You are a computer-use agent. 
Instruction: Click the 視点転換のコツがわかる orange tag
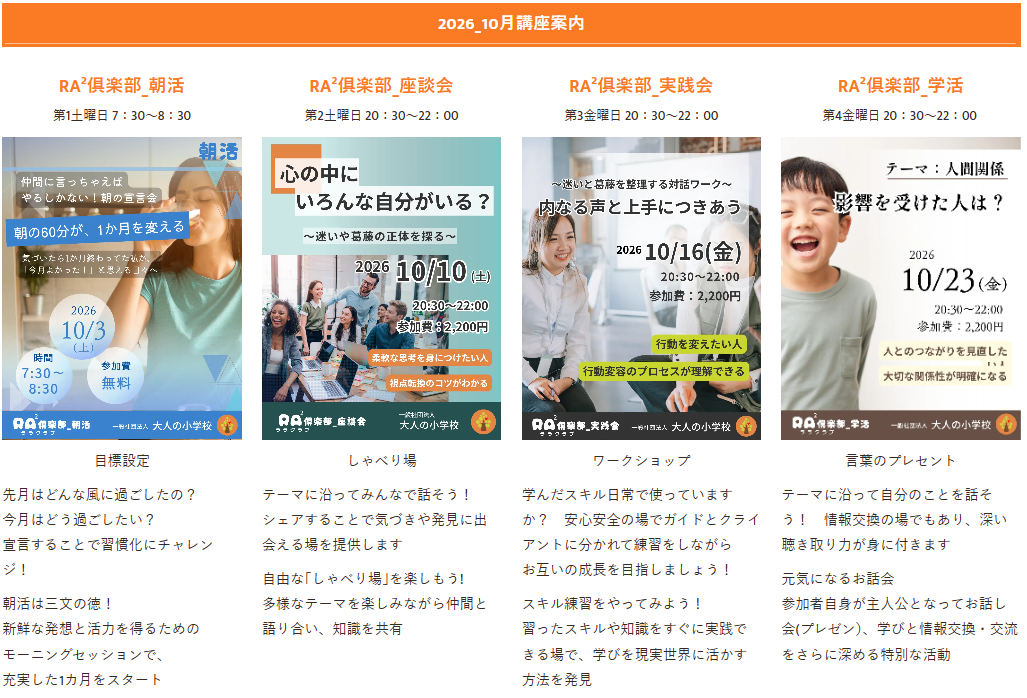click(439, 383)
